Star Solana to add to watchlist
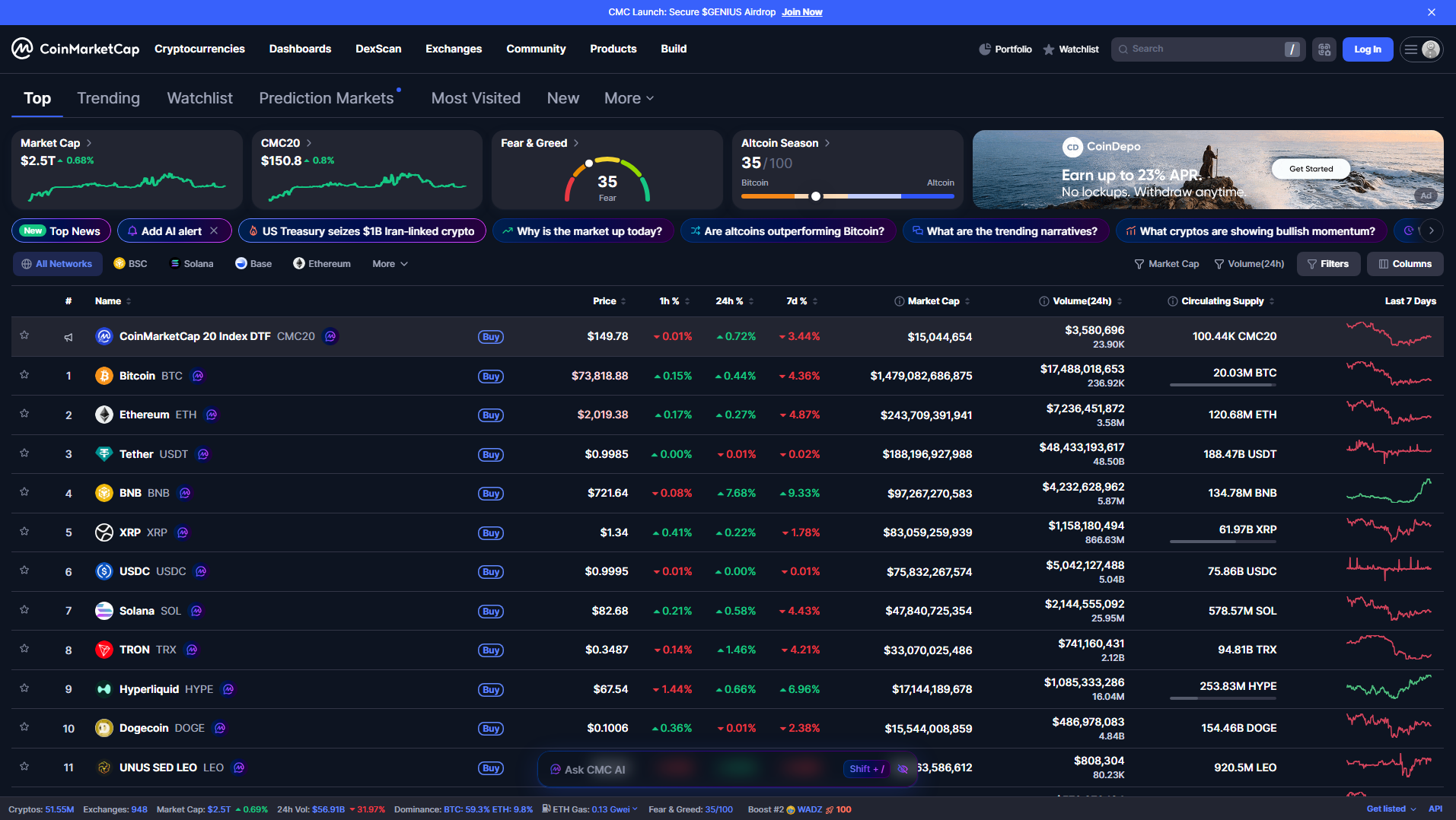 (24, 609)
